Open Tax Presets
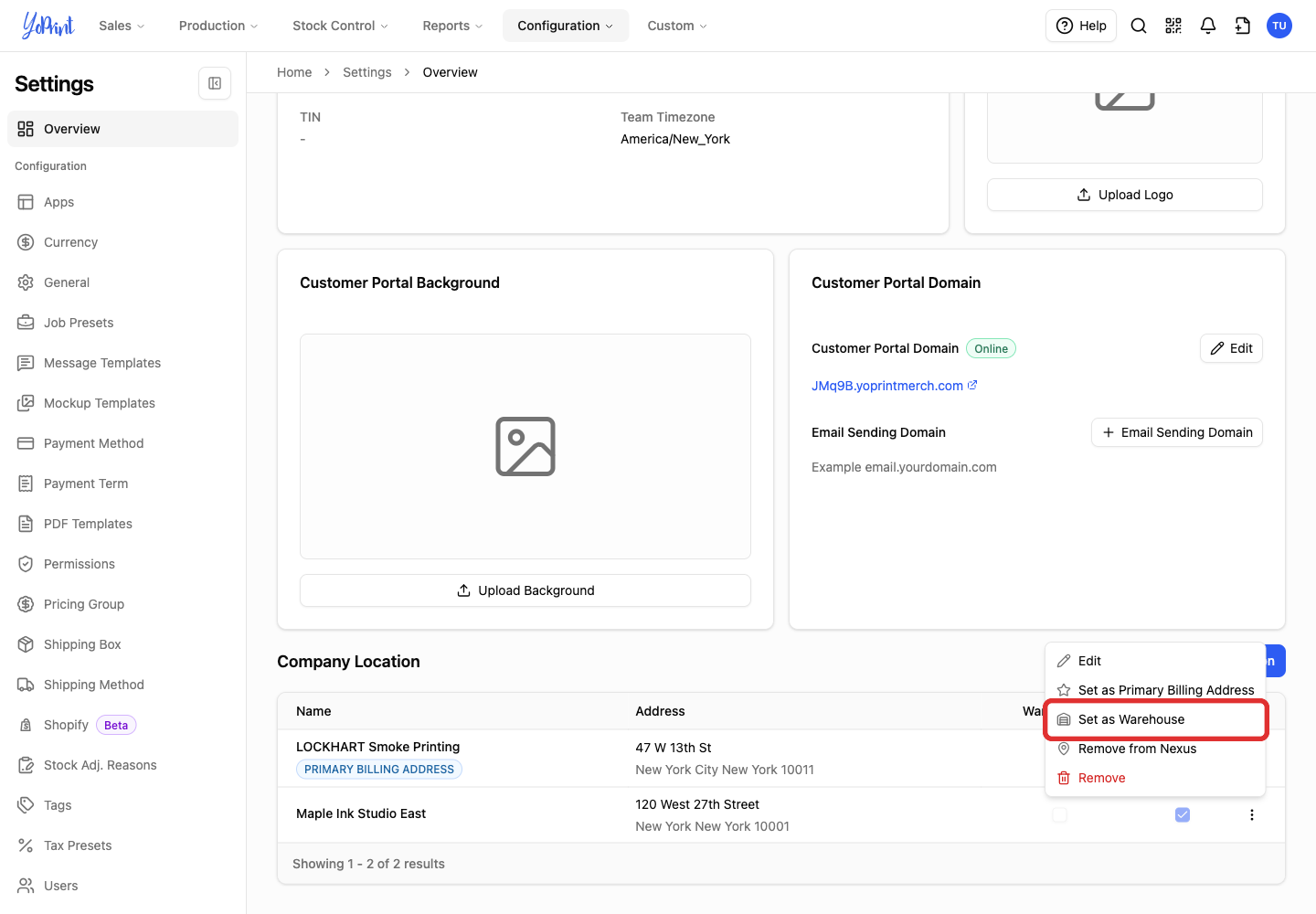1316x914 pixels. click(x=122, y=845)
